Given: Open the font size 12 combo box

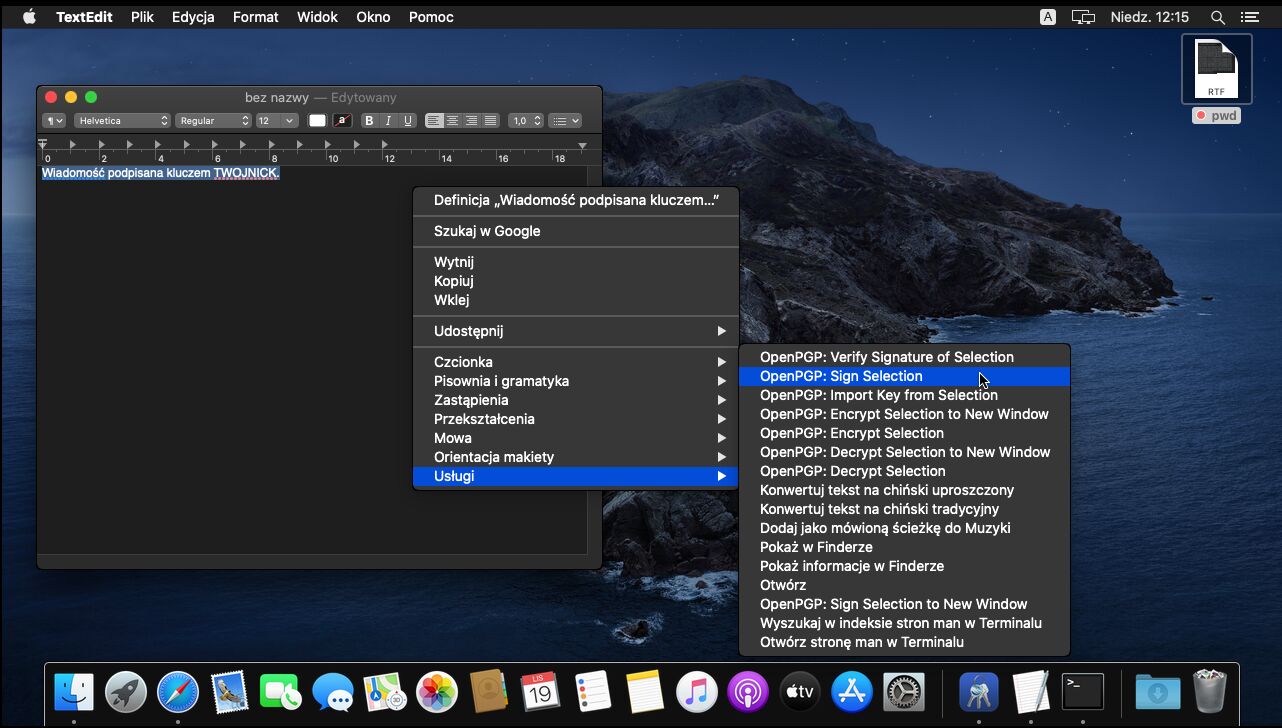Looking at the screenshot, I should [276, 121].
